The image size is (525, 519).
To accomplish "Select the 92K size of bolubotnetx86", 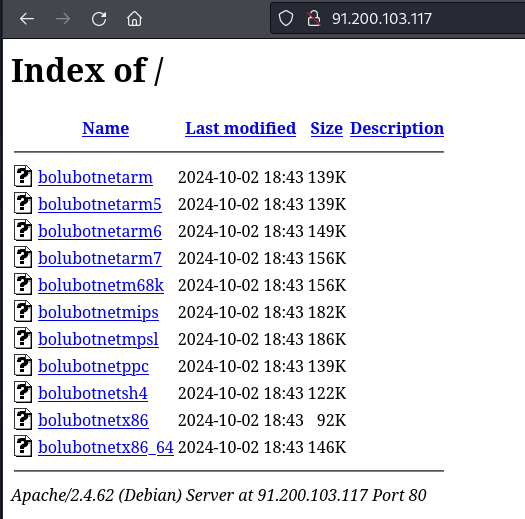I will pyautogui.click(x=331, y=420).
